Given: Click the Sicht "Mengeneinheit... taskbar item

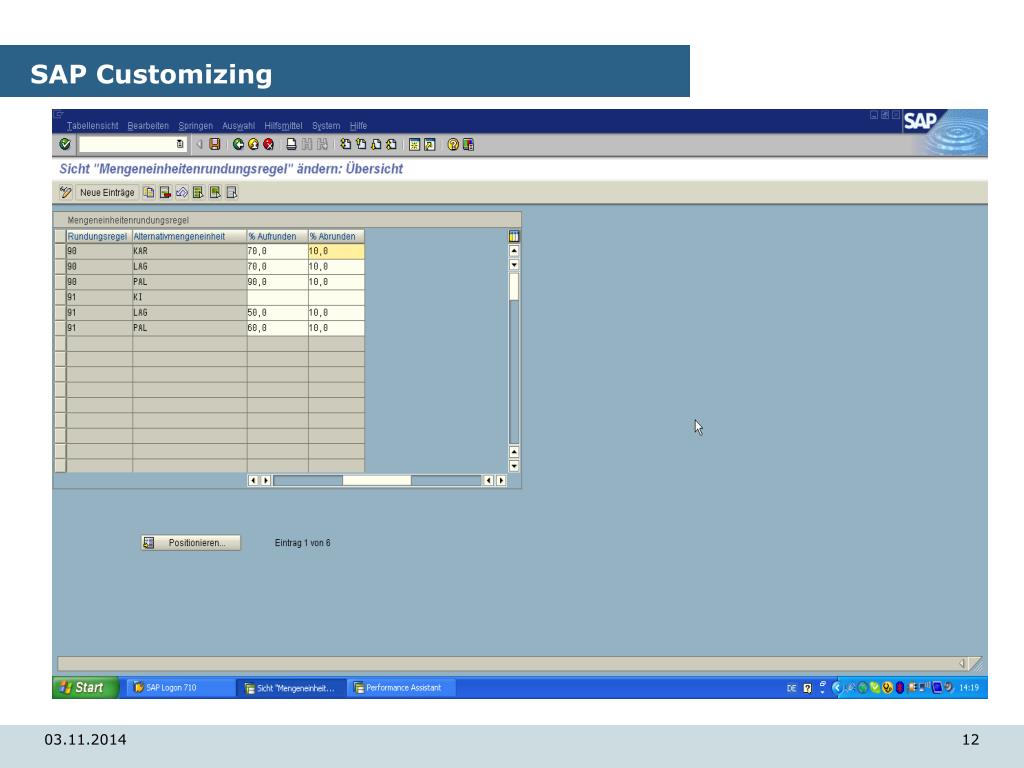Looking at the screenshot, I should pyautogui.click(x=291, y=688).
